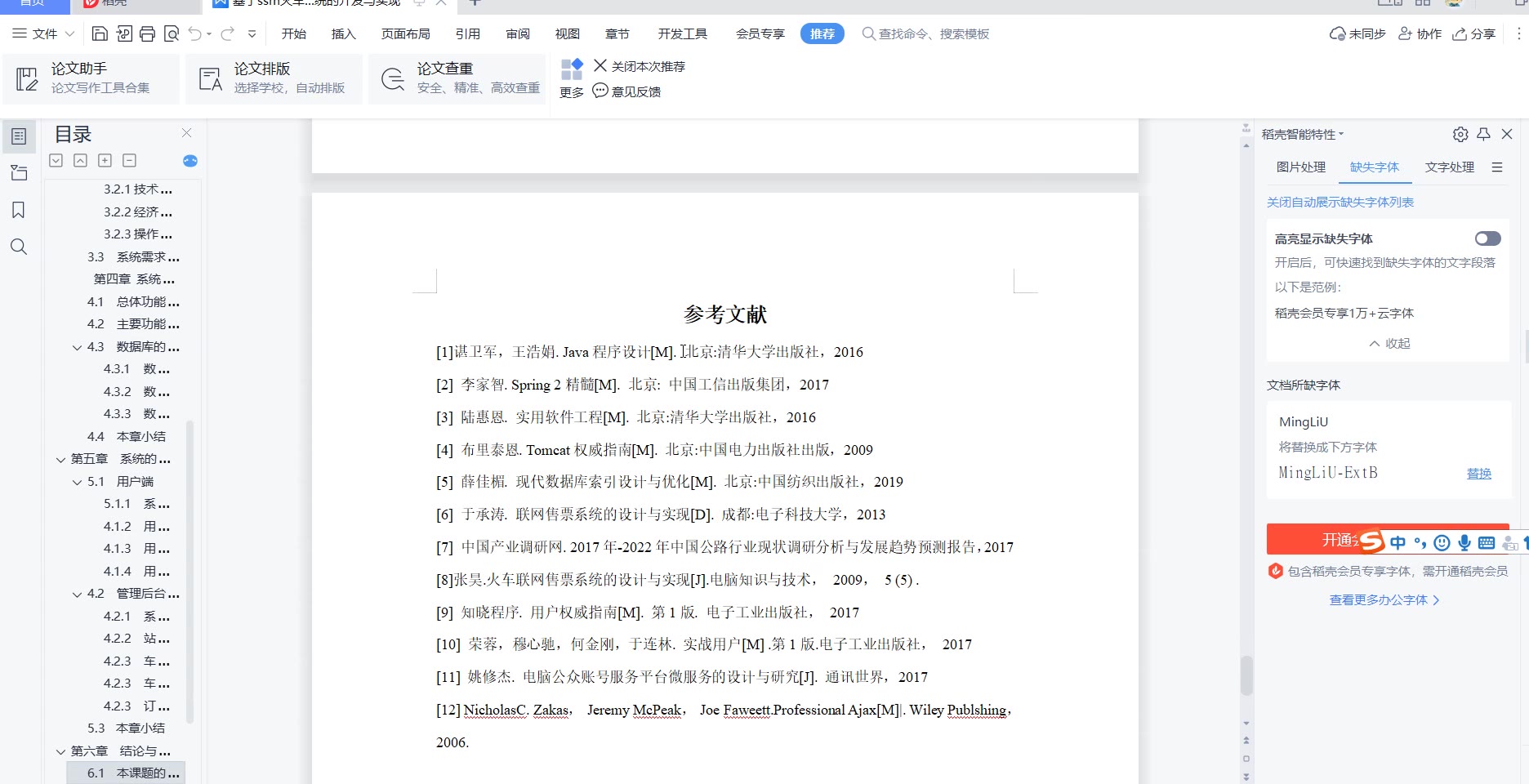Open the Bookmark pane icon in left sidebar
This screenshot has height=784, width=1529.
point(19,210)
